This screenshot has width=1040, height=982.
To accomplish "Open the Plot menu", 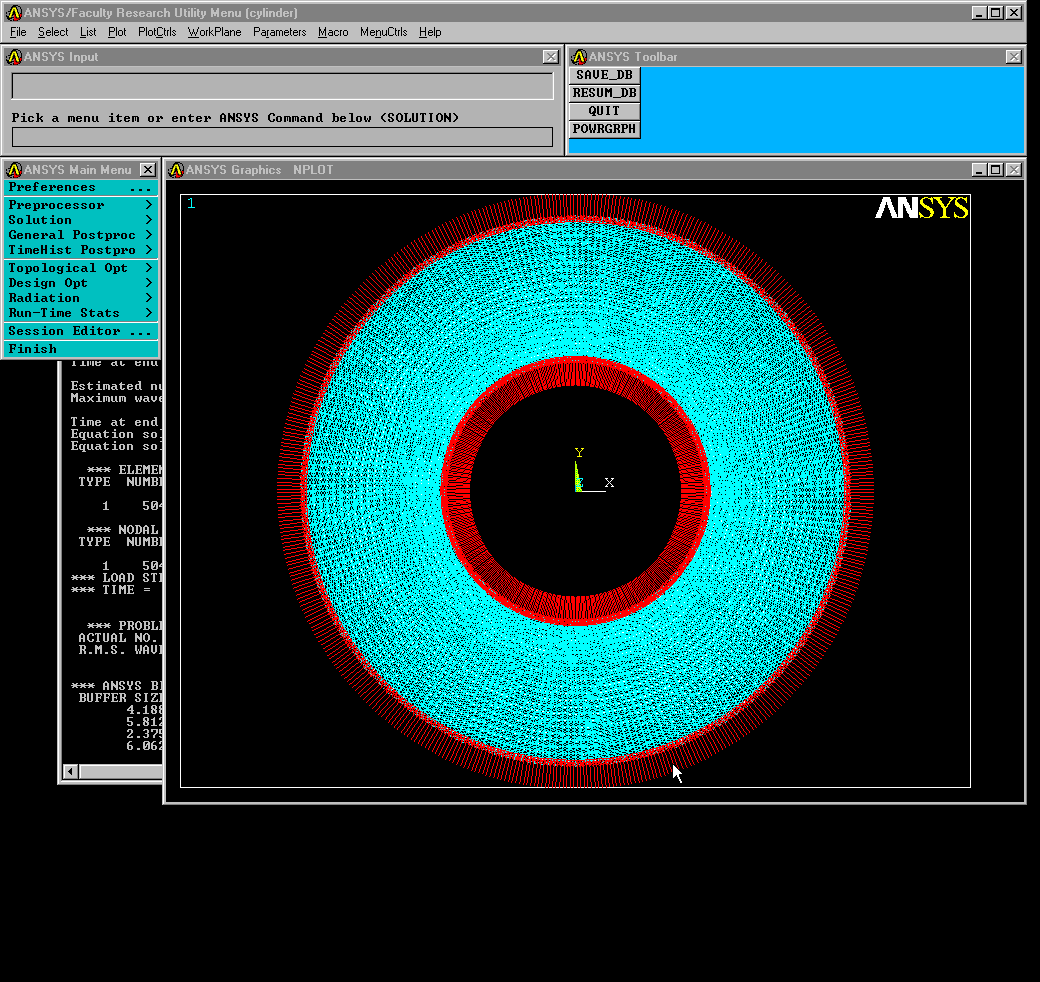I will (x=117, y=32).
